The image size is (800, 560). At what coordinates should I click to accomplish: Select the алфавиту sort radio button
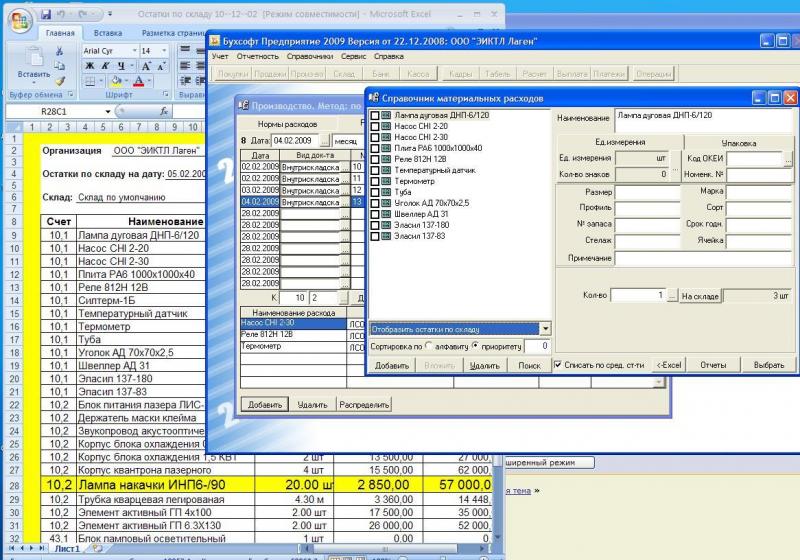(x=429, y=346)
